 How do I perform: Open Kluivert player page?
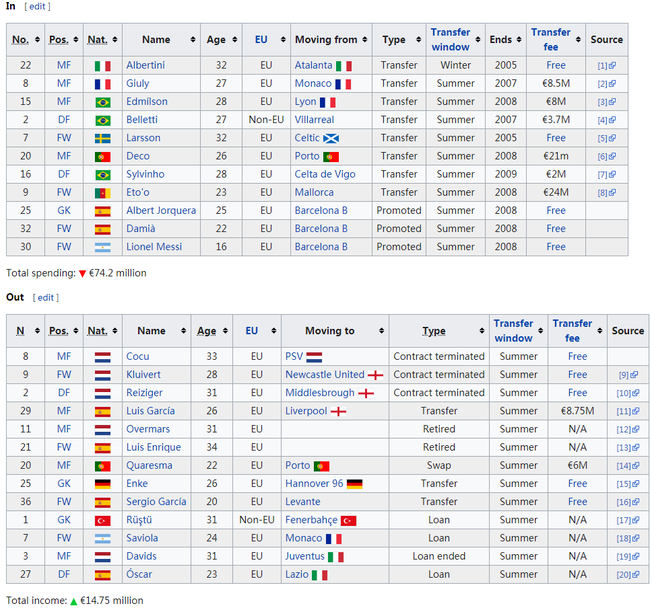(x=143, y=375)
